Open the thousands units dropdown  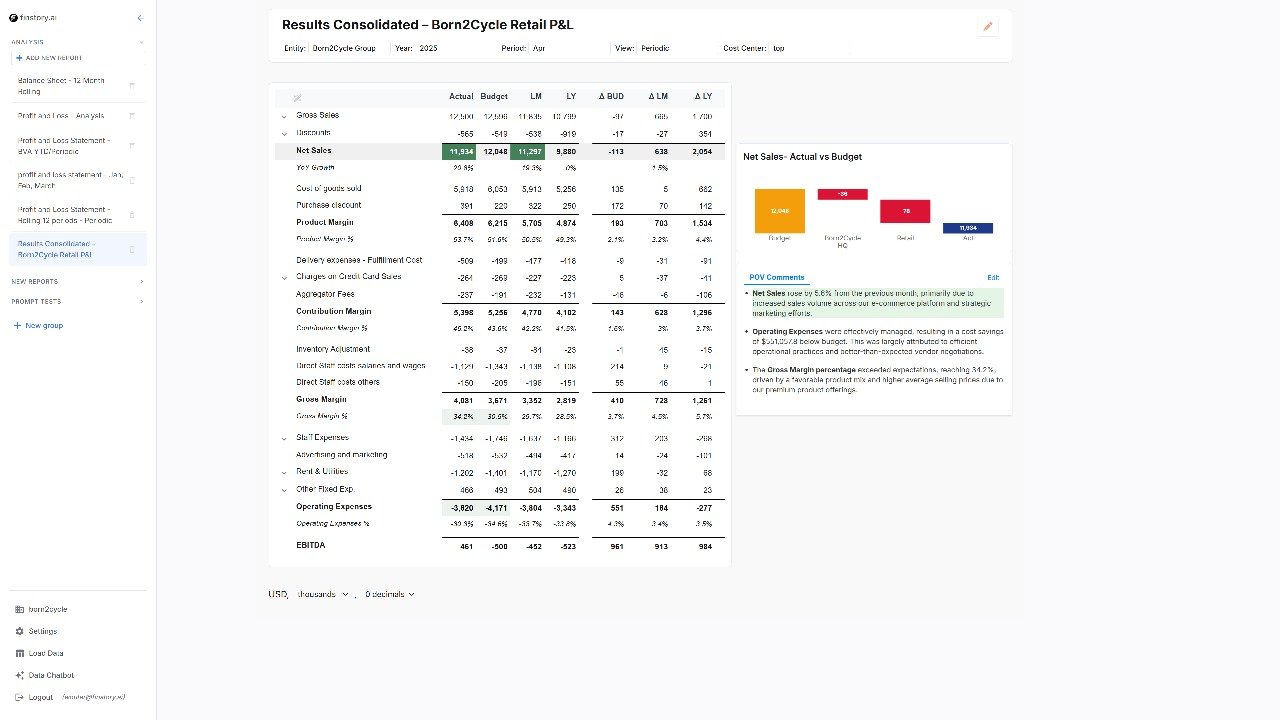point(323,594)
